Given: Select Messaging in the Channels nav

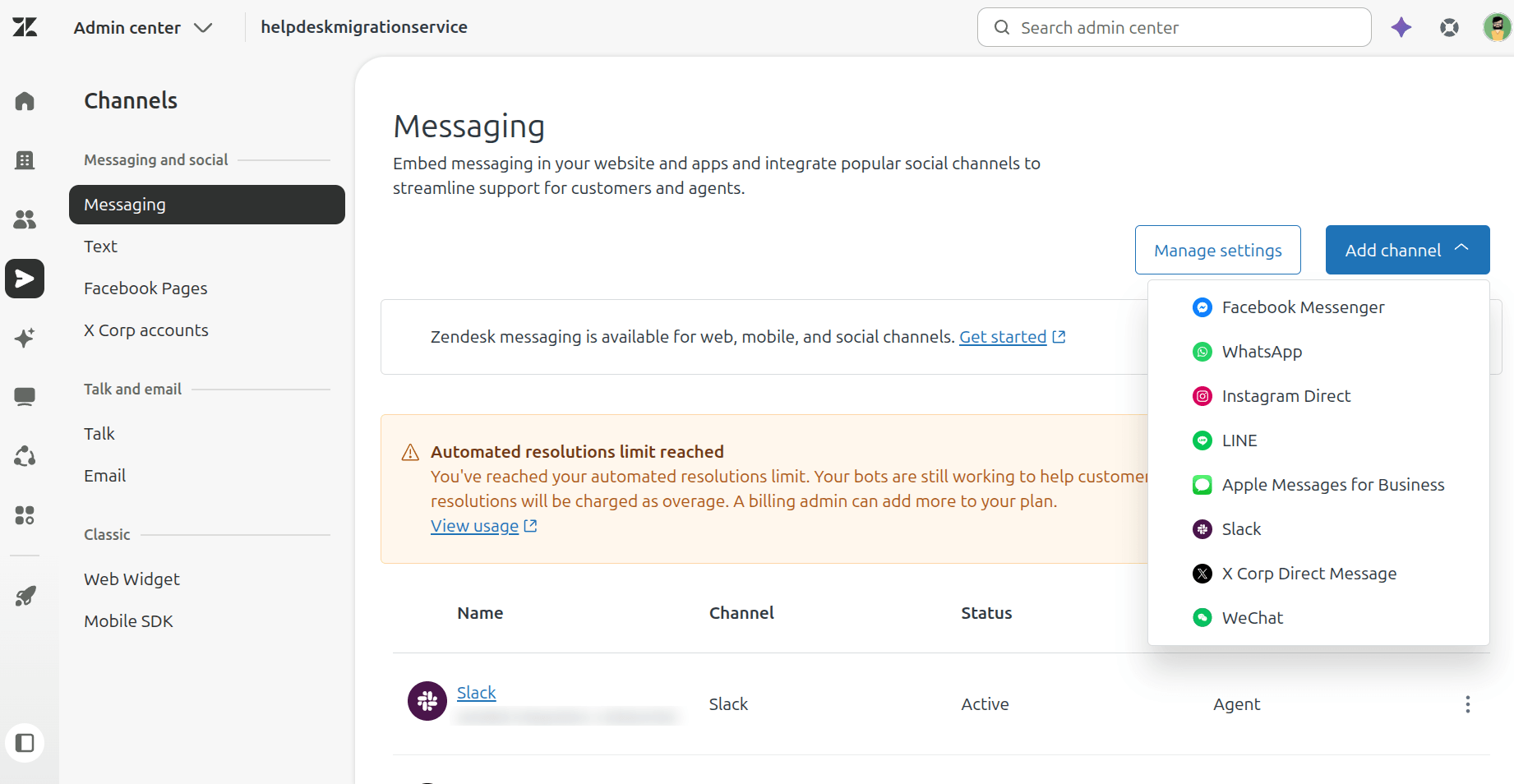Looking at the screenshot, I should [x=207, y=205].
